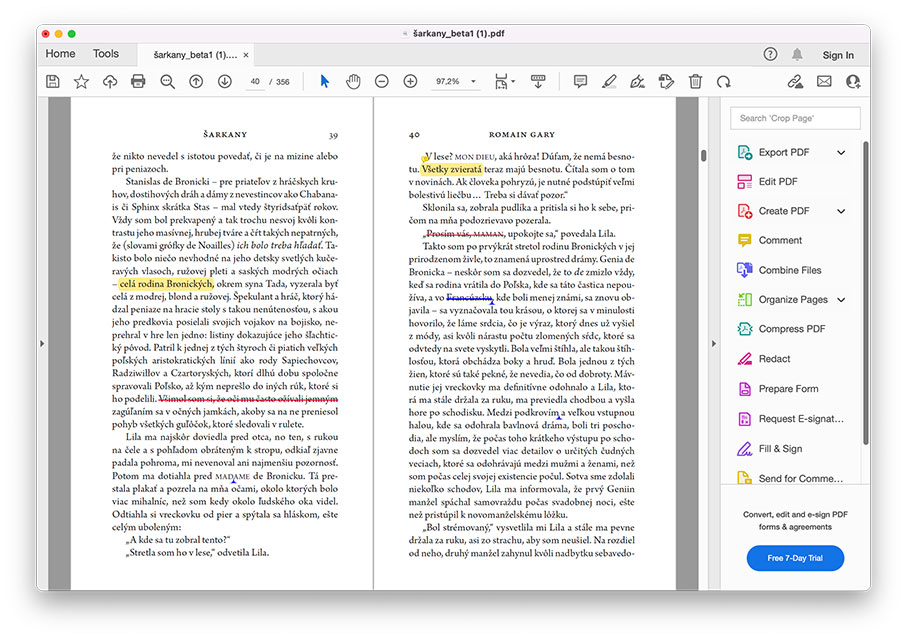Viewport: 907px width, 639px height.
Task: Close the šarkany_beta1 document tab
Action: tap(246, 55)
